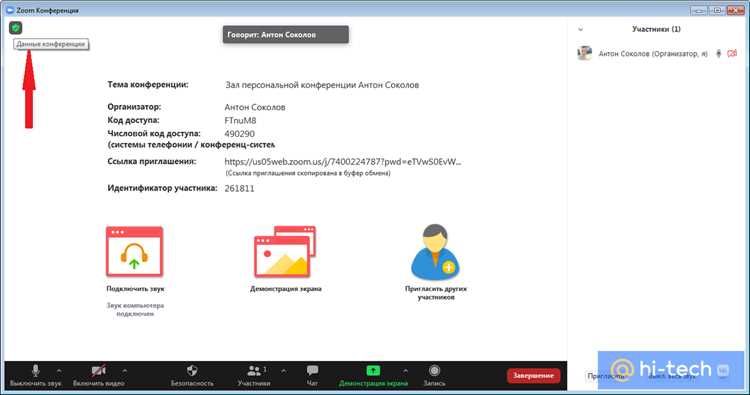Open caret next to Участники toolbar button
The height and width of the screenshot is (395, 750).
click(284, 371)
